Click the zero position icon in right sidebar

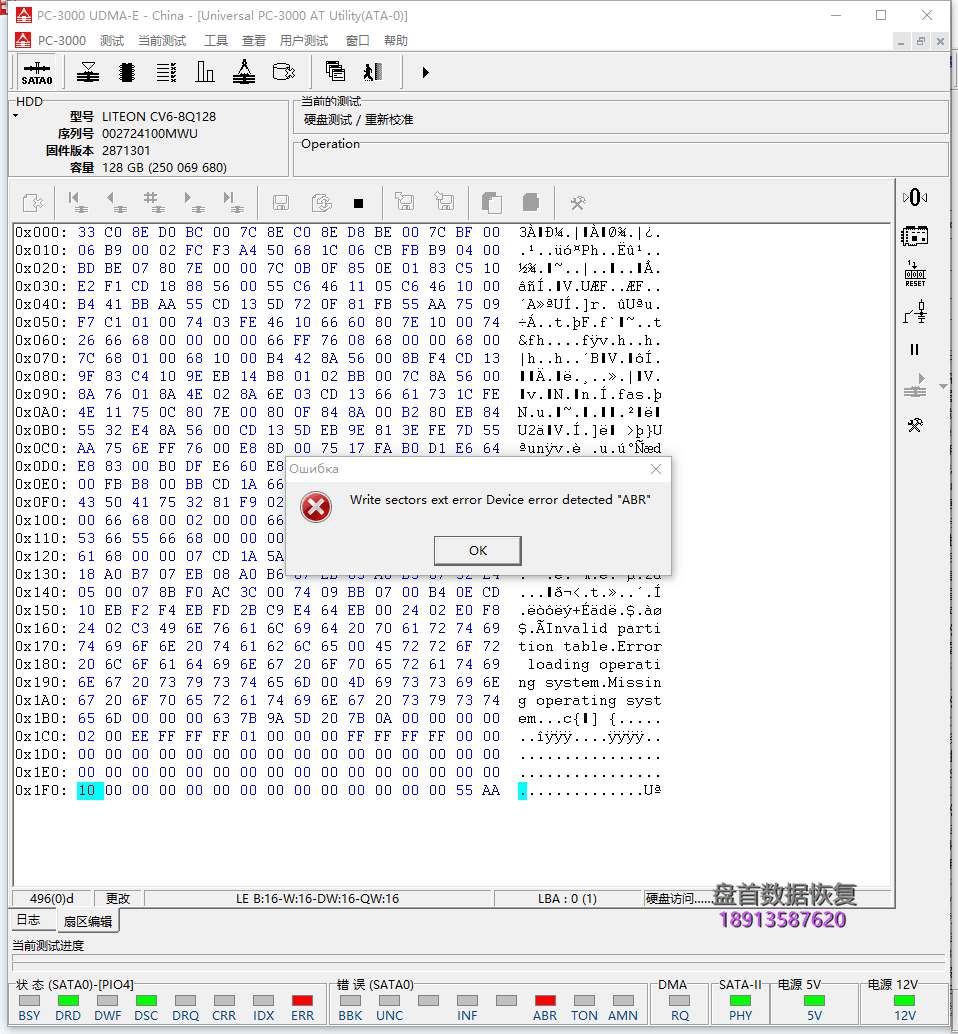point(914,197)
